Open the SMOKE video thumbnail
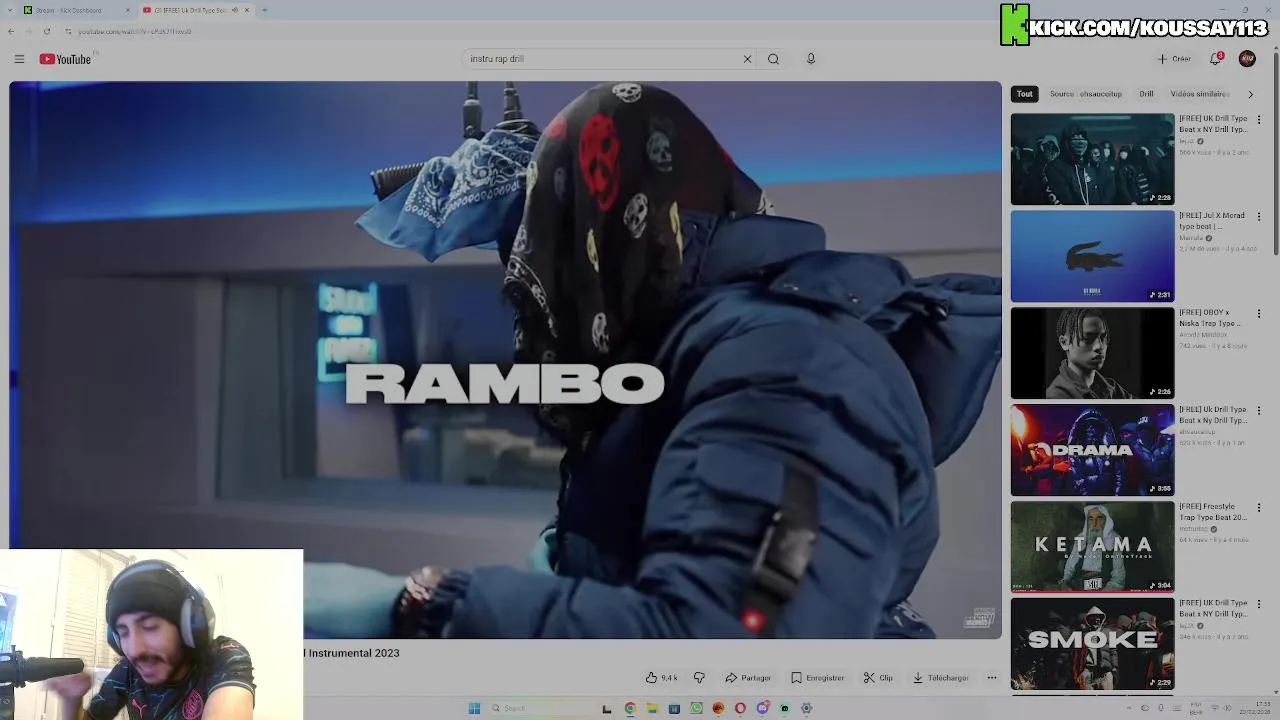The height and width of the screenshot is (720, 1280). (1092, 644)
